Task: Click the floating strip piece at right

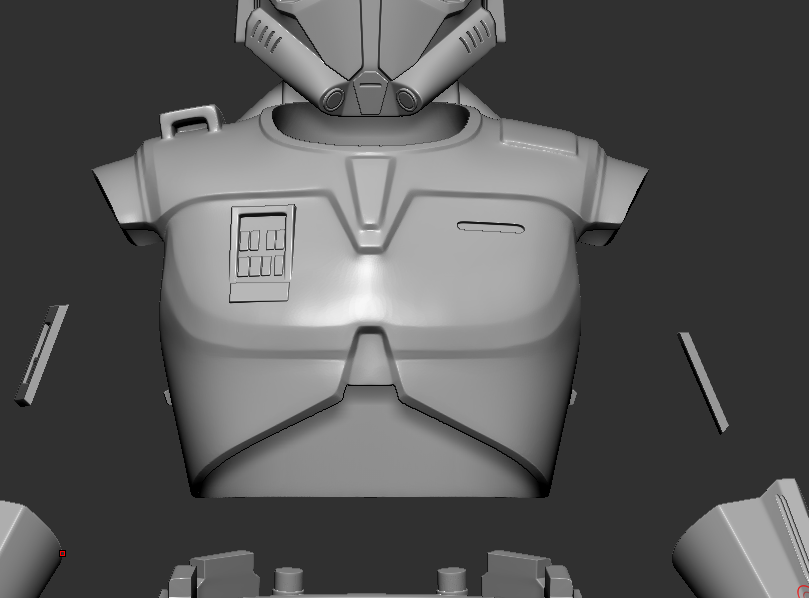Action: point(704,382)
